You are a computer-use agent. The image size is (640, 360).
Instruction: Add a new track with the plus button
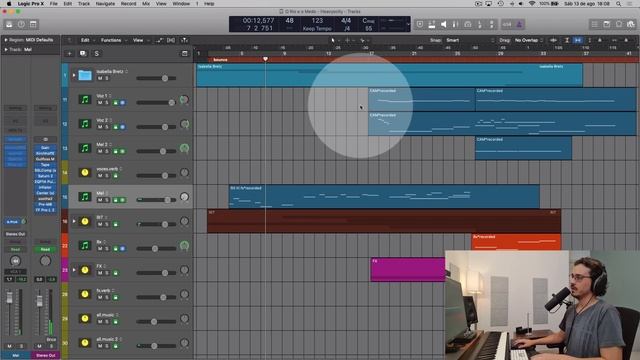click(69, 53)
